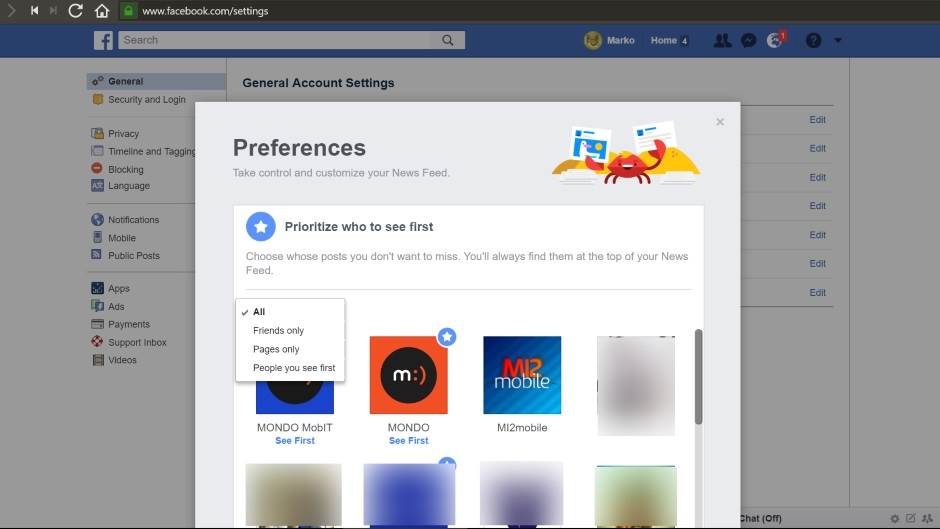The height and width of the screenshot is (529, 940).
Task: Open the Messenger messages icon
Action: click(x=748, y=41)
